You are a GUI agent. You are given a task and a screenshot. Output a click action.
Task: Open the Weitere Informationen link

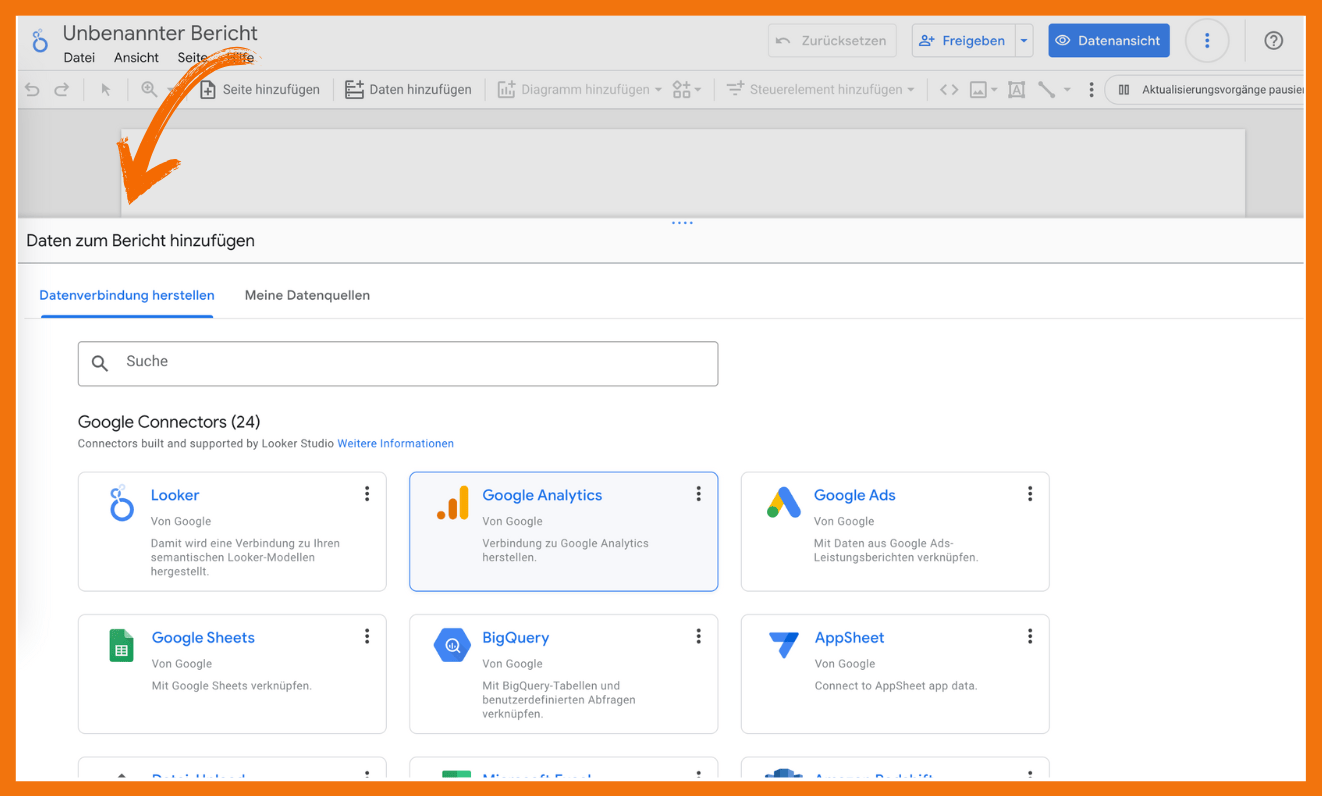pyautogui.click(x=395, y=444)
